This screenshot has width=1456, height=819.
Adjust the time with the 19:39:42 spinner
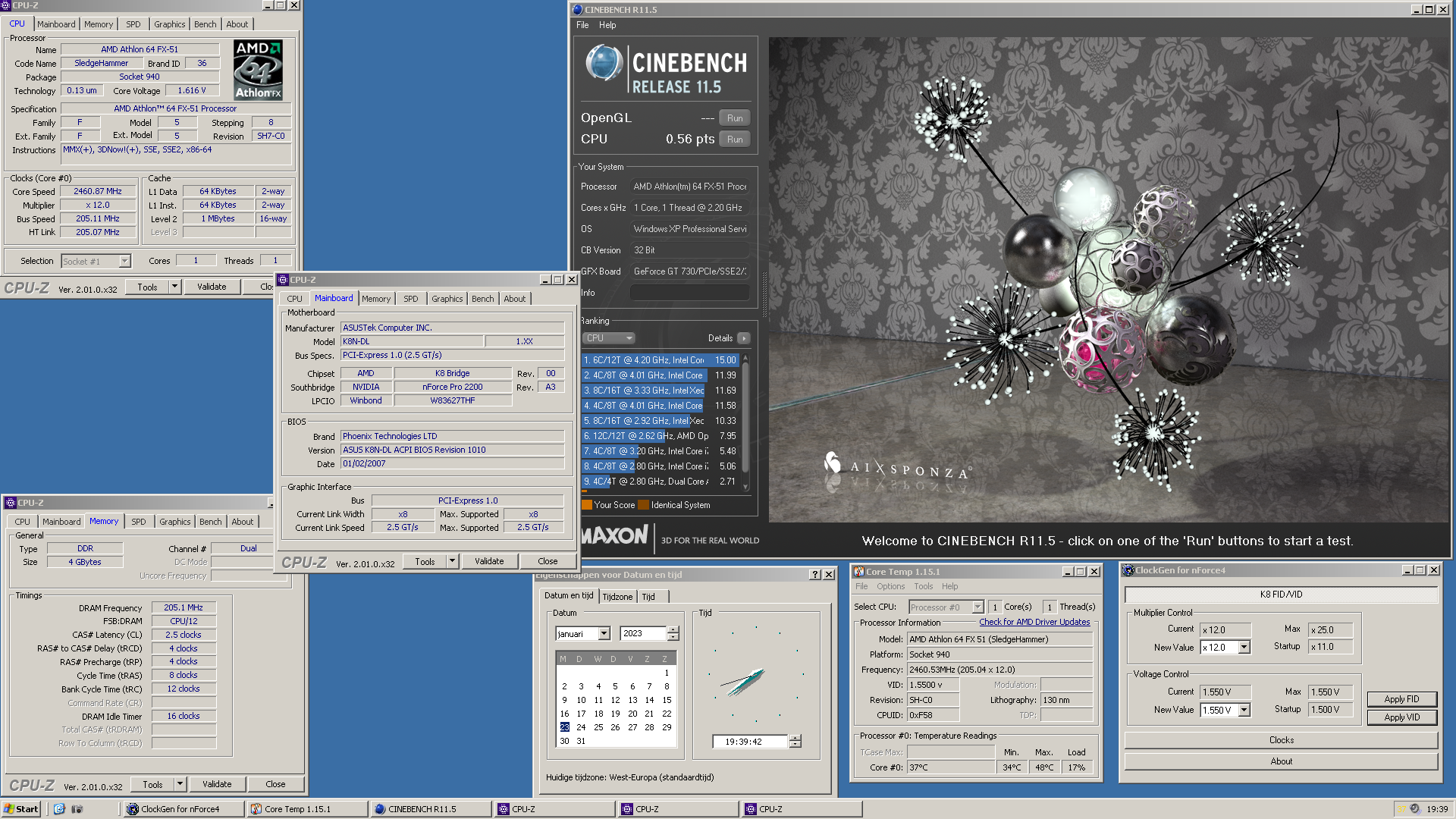(795, 742)
